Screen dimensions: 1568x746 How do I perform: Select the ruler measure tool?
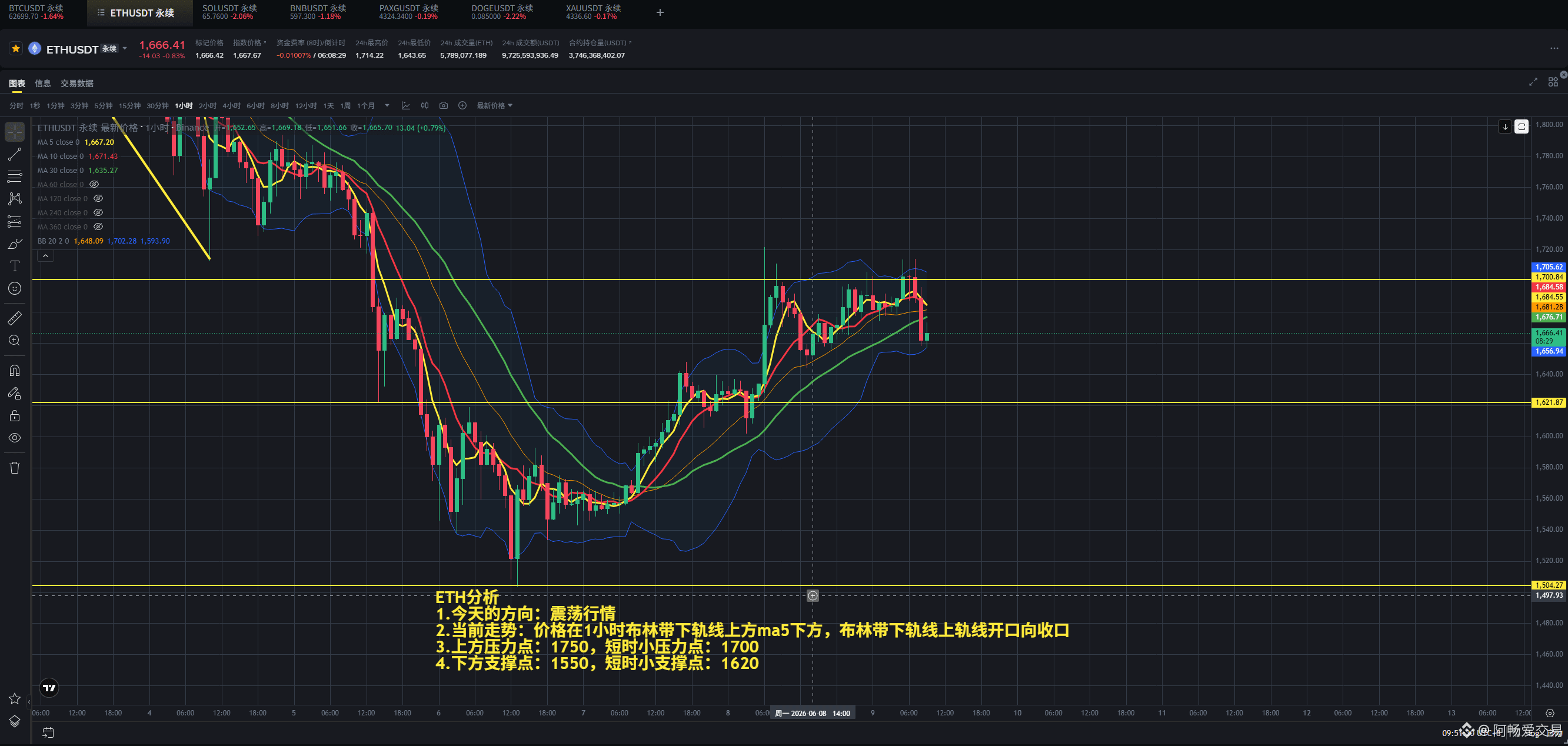[15, 318]
